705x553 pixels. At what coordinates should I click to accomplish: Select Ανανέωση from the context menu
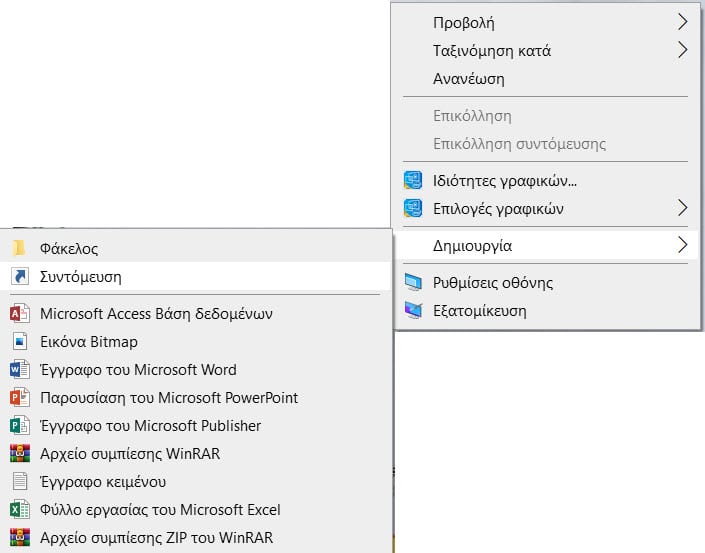pyautogui.click(x=468, y=78)
